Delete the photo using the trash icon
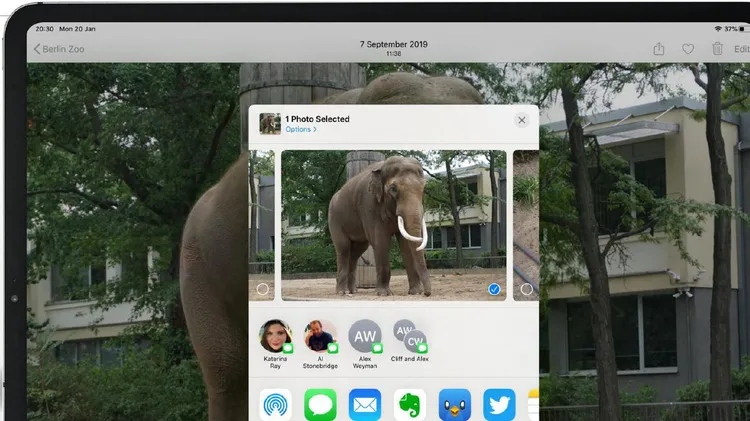Image resolution: width=750 pixels, height=421 pixels. tap(717, 48)
